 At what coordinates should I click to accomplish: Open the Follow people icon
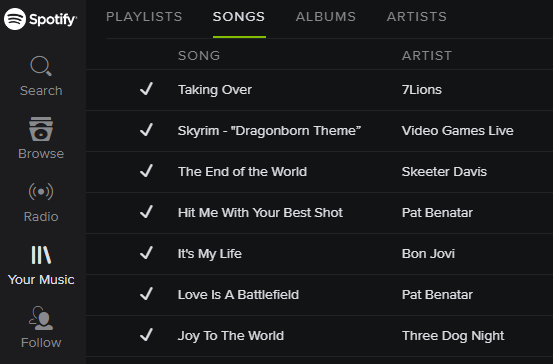coord(41,318)
